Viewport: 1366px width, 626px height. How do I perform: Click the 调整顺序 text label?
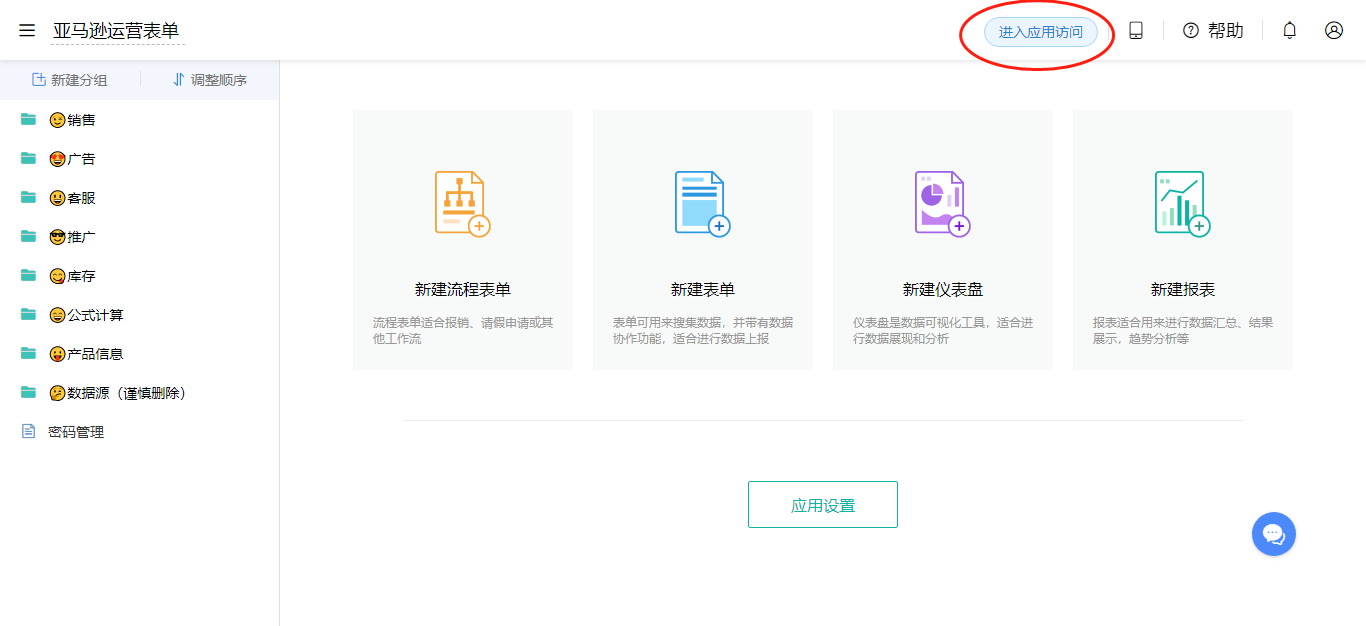click(x=219, y=80)
